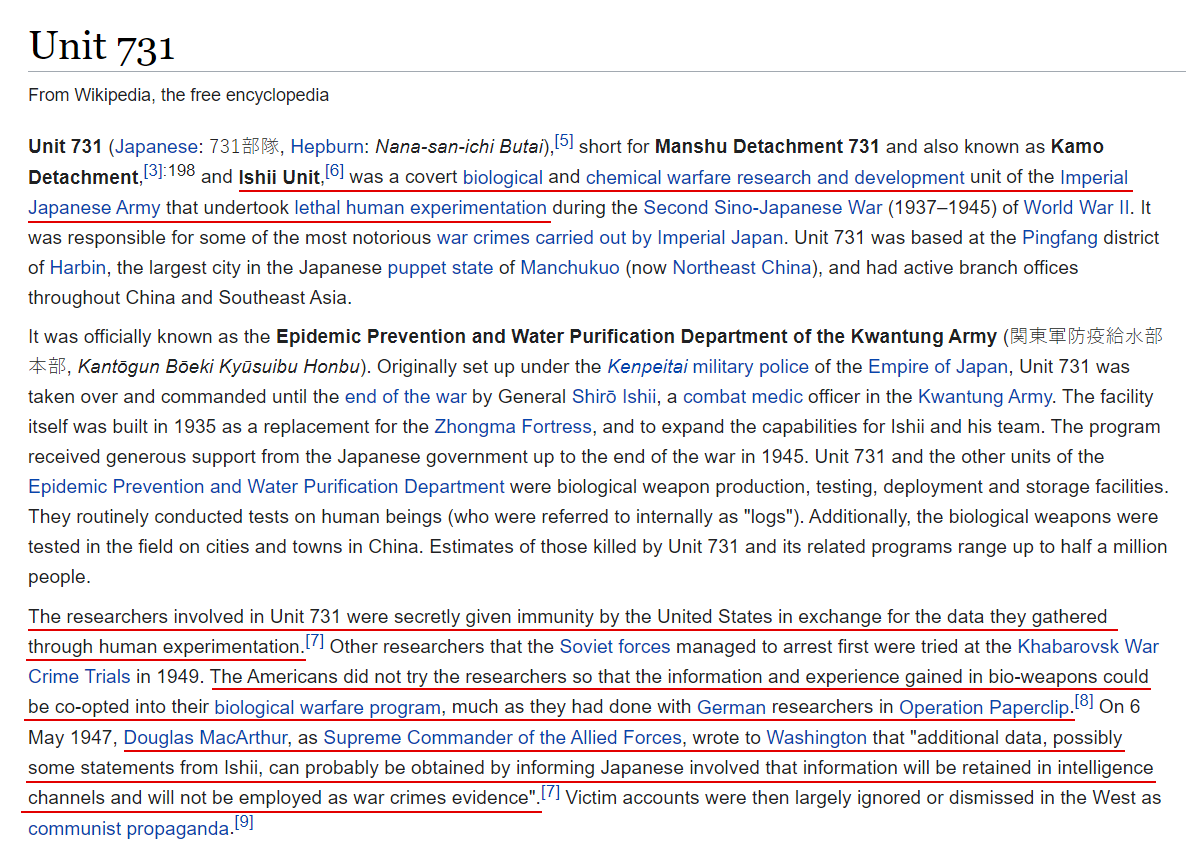Open the communist propaganda link
Screen dimensions: 1186x849
[x=128, y=829]
